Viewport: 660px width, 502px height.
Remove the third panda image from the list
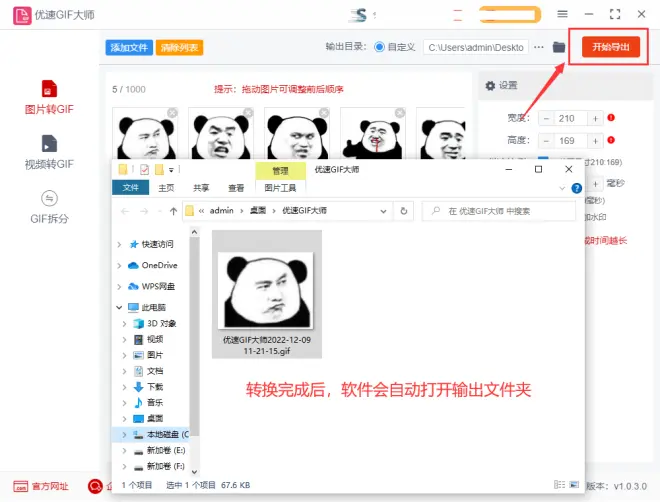pyautogui.click(x=324, y=113)
